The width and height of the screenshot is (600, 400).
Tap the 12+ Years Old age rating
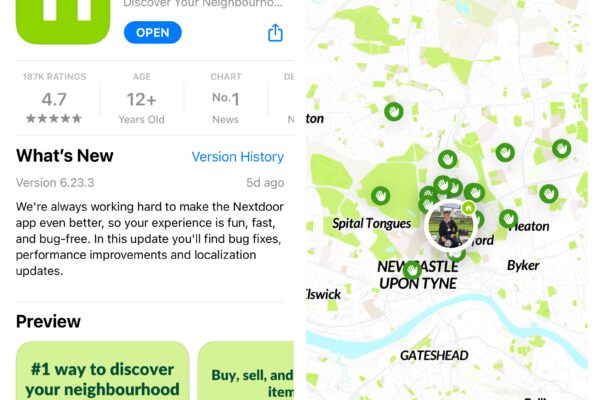[x=142, y=100]
